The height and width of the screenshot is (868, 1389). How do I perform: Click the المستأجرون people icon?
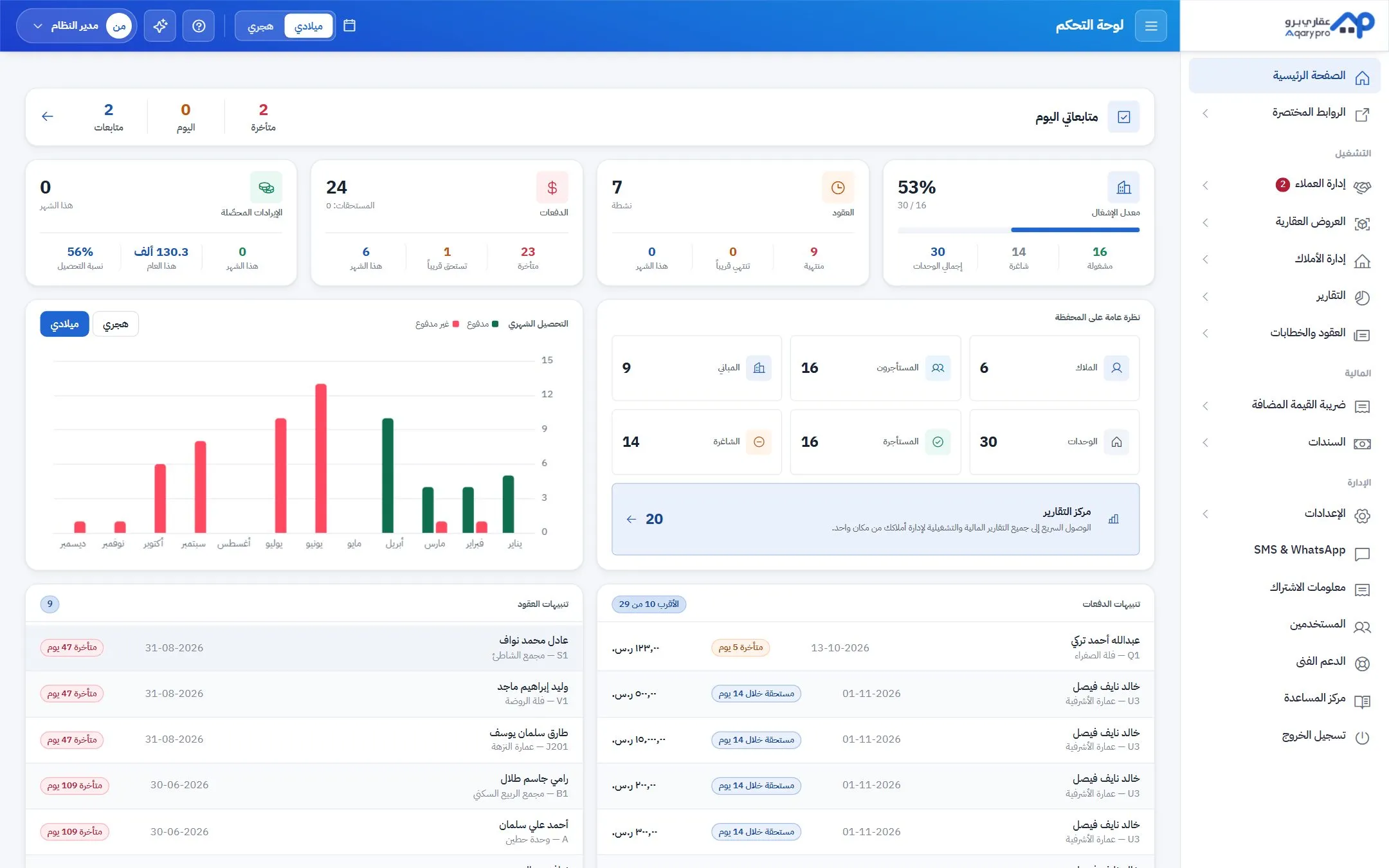938,368
